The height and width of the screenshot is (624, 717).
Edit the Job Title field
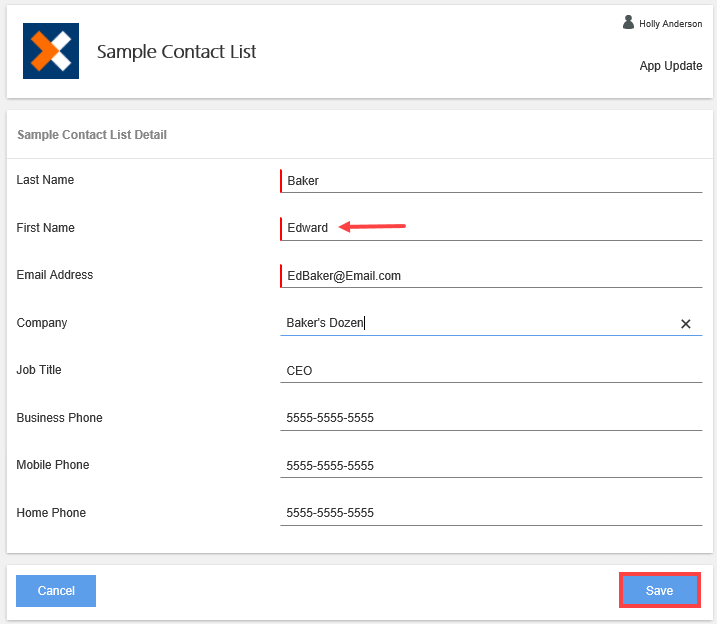click(x=490, y=371)
